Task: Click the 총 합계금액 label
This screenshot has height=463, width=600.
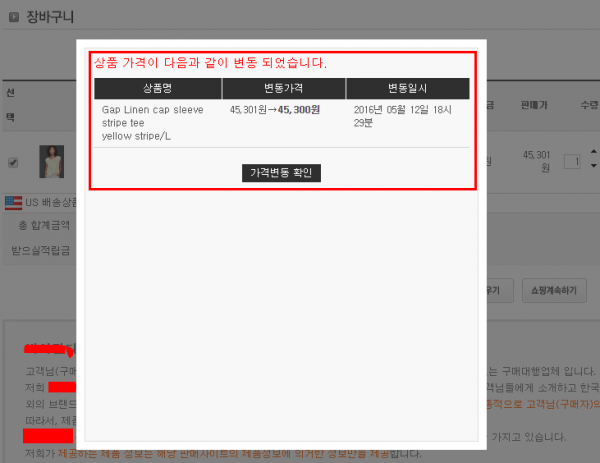Action: coord(44,227)
